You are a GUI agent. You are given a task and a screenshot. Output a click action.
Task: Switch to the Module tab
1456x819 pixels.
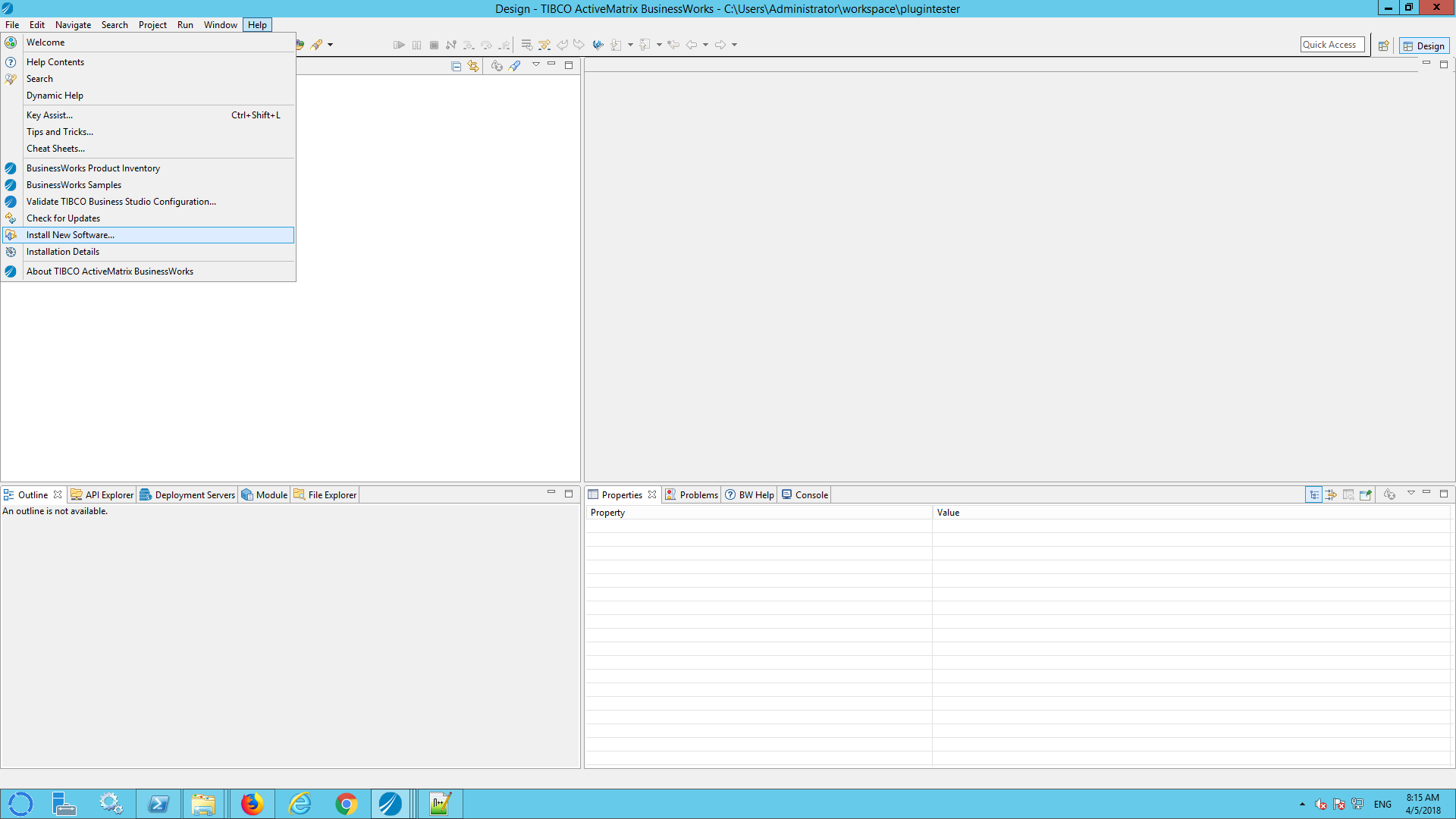[x=265, y=495]
